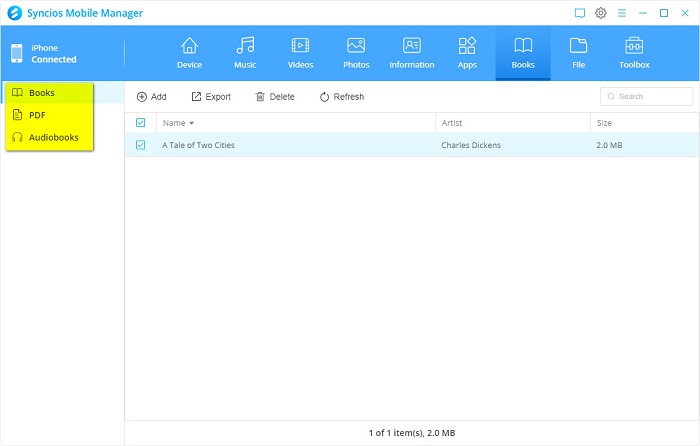Image resolution: width=700 pixels, height=446 pixels.
Task: Choose Audiobooks in the sidebar
Action: (x=50, y=137)
